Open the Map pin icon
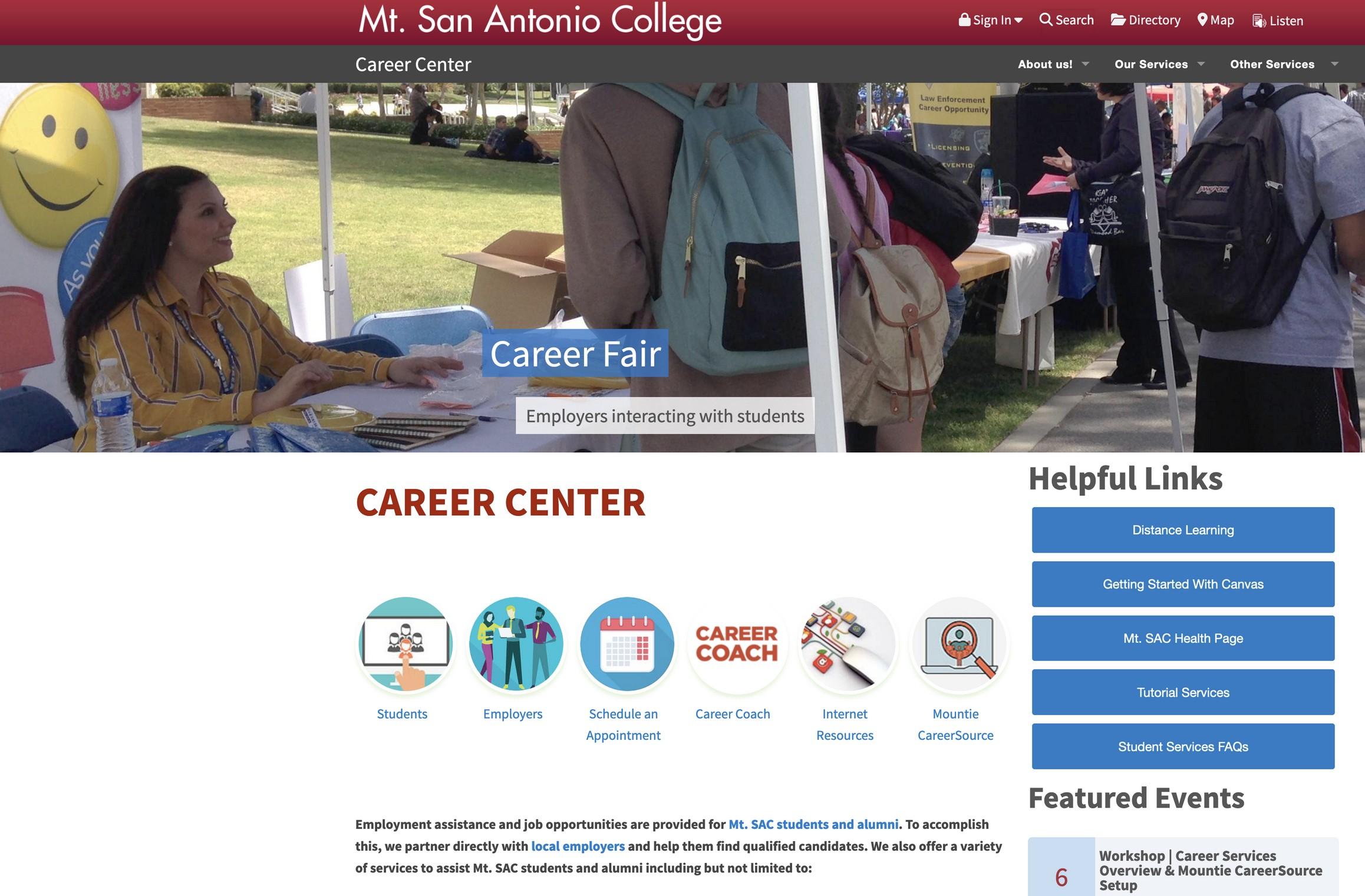The width and height of the screenshot is (1365, 896). (1202, 19)
